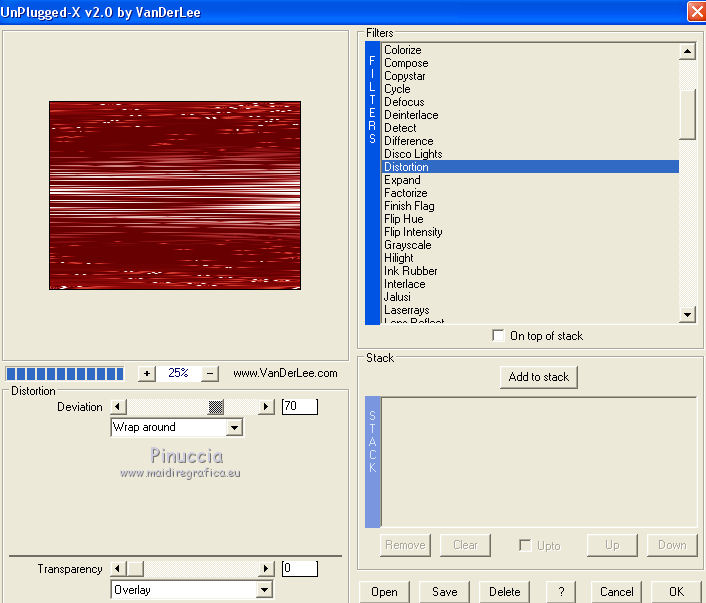Click the www.VanDerLee.com link

click(x=285, y=373)
